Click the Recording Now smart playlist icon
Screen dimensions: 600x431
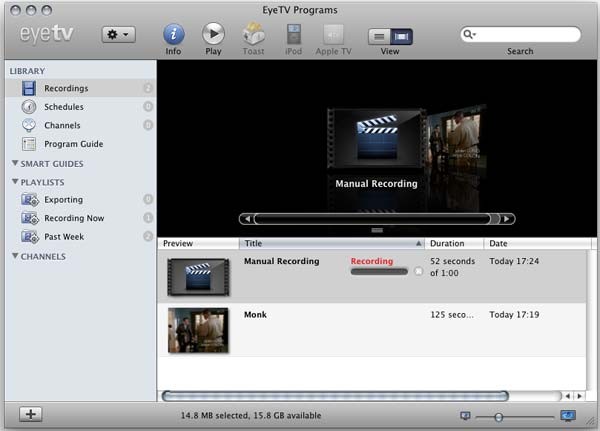30,218
